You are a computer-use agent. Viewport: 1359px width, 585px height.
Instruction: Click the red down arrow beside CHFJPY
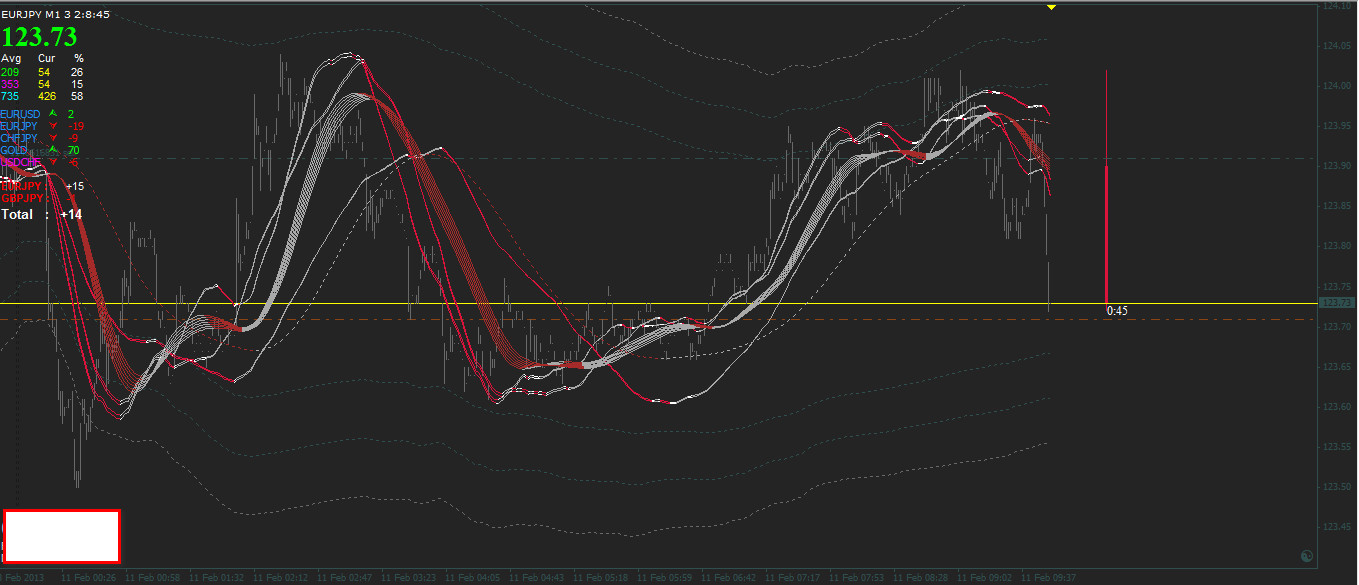point(53,138)
